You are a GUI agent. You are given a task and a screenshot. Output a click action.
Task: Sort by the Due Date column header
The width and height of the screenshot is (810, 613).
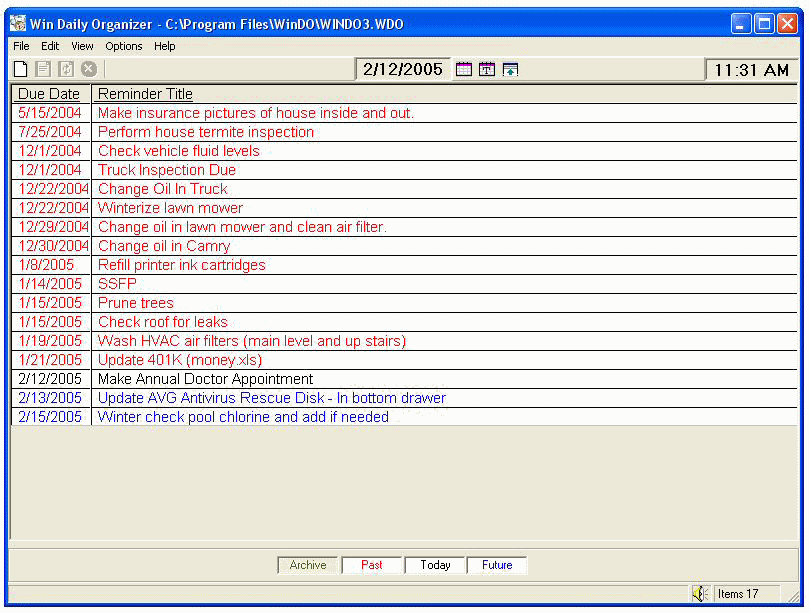(51, 94)
